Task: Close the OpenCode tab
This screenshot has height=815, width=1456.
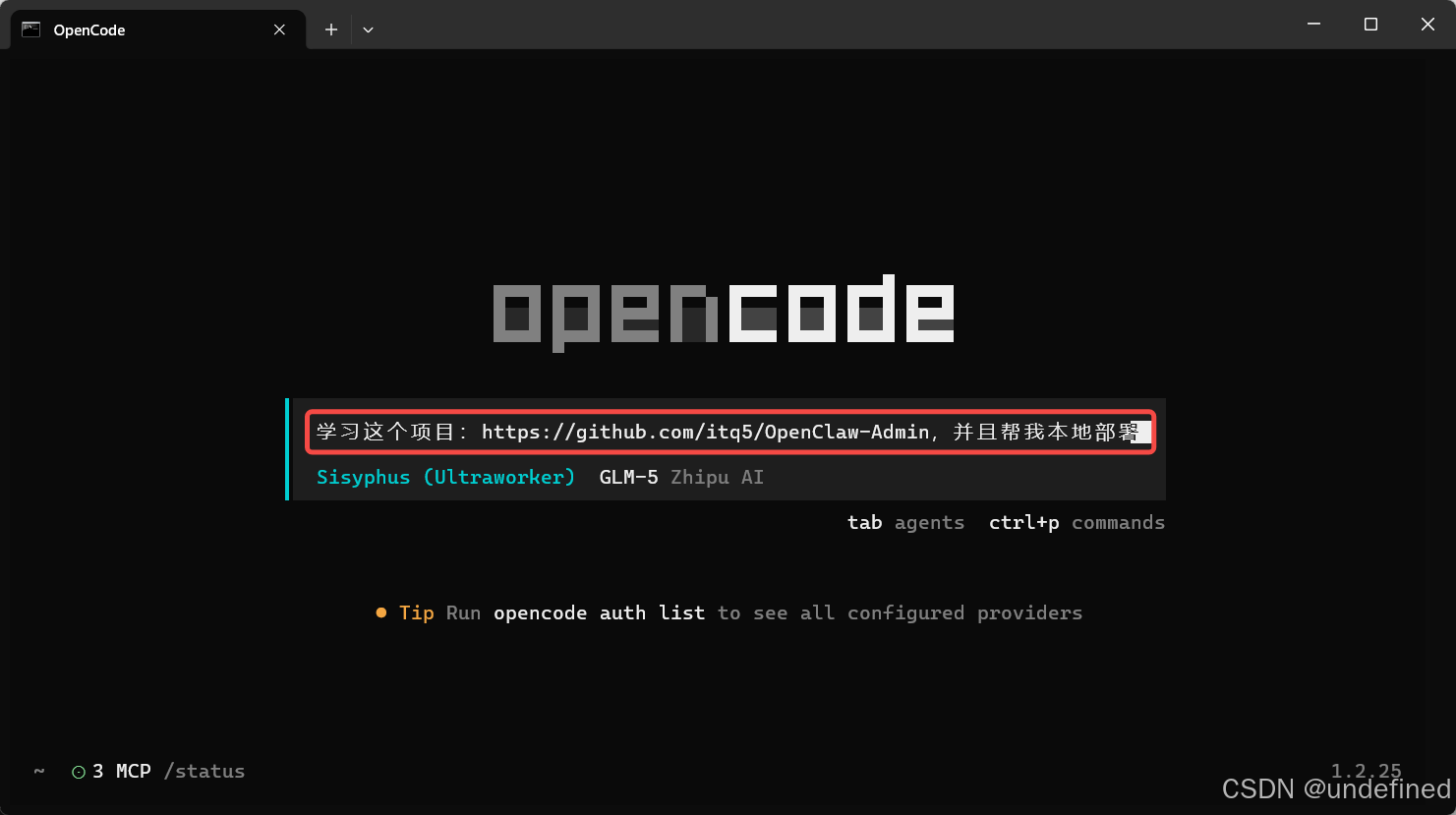Action: point(279,29)
